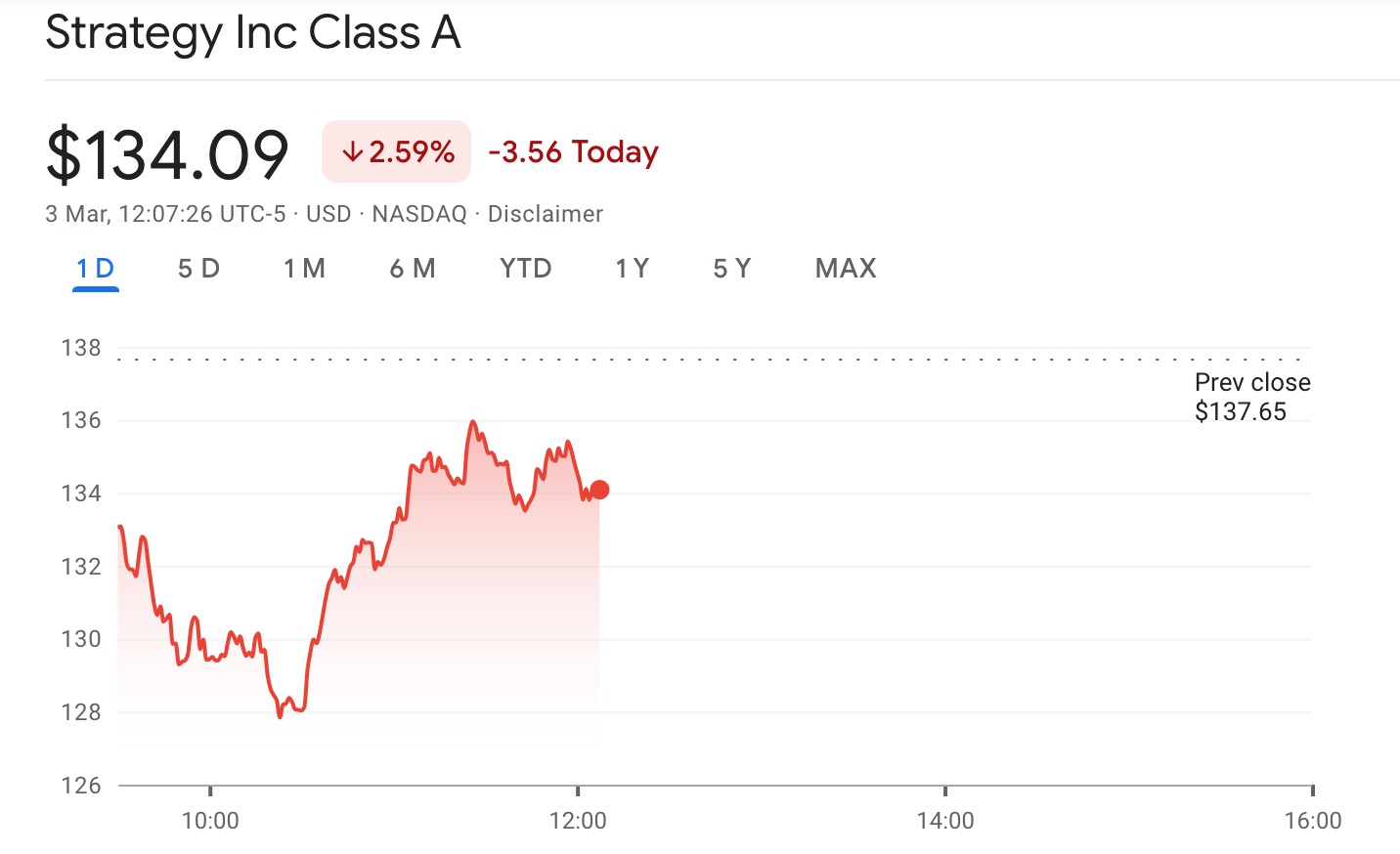This screenshot has height=854, width=1400.
Task: Click the down arrow icon beside 2.59%
Action: pyautogui.click(x=352, y=152)
